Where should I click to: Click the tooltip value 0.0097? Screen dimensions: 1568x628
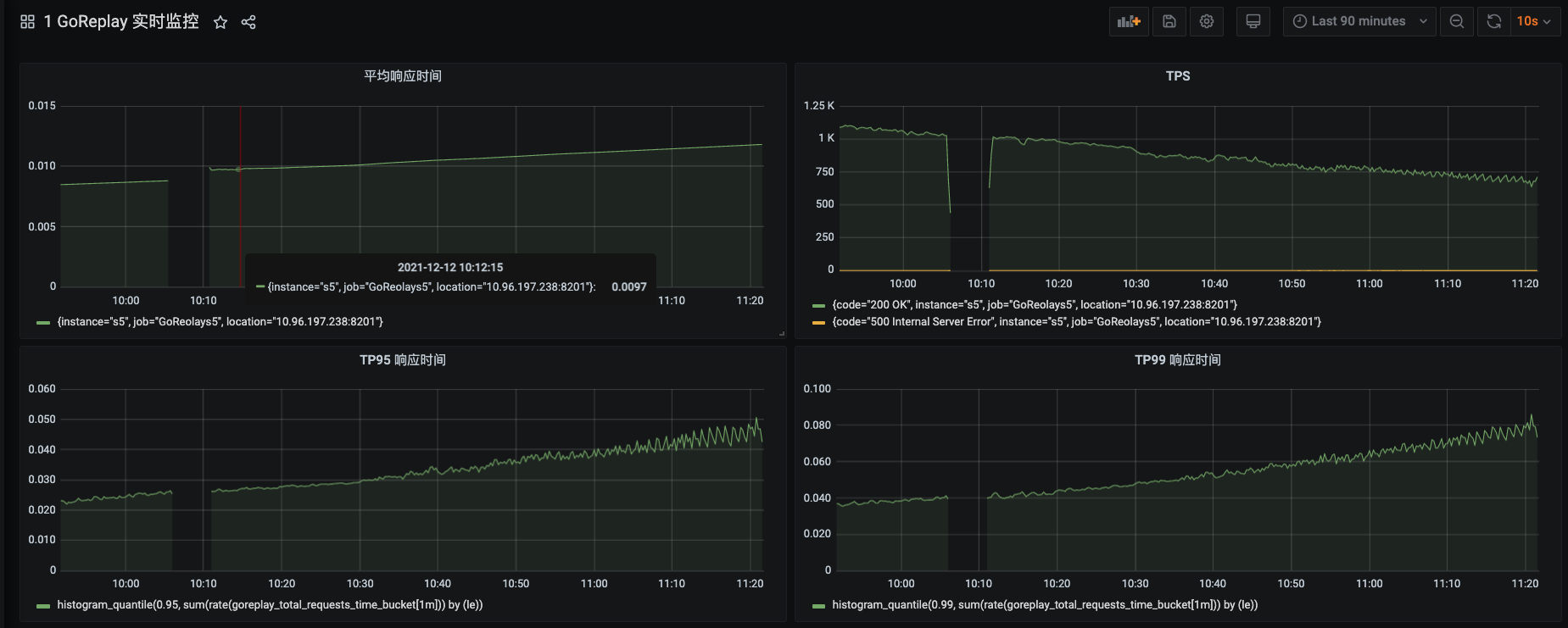point(629,287)
